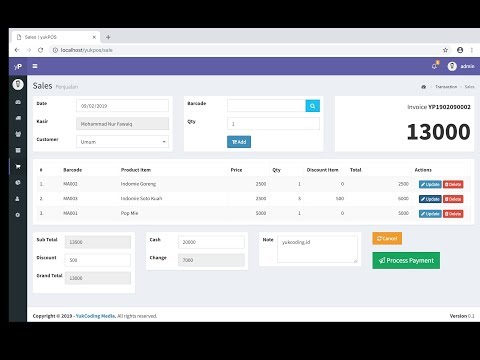Go back in browser history
Image resolution: width=480 pixels, height=360 pixels.
17,50
